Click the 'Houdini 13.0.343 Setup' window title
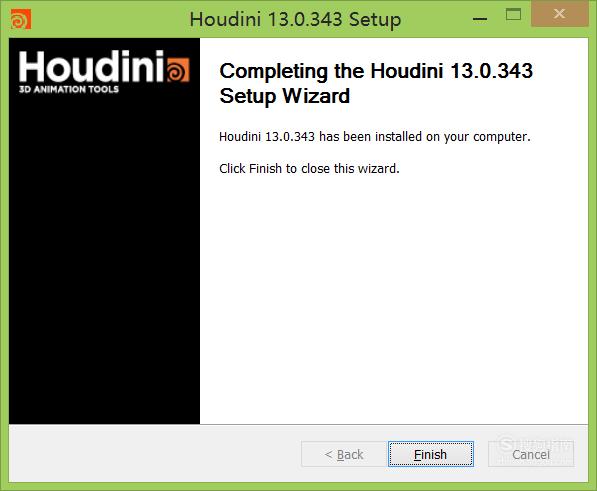This screenshot has width=597, height=491. 295,19
